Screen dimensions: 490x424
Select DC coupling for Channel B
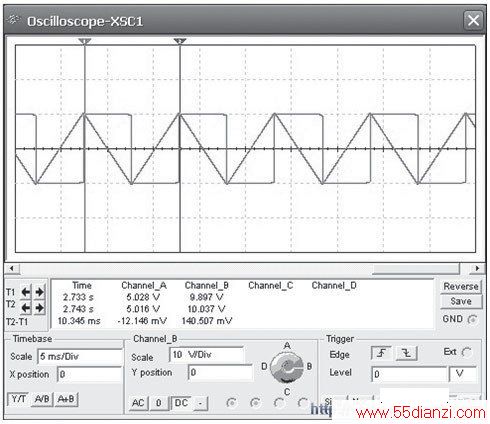tap(182, 403)
